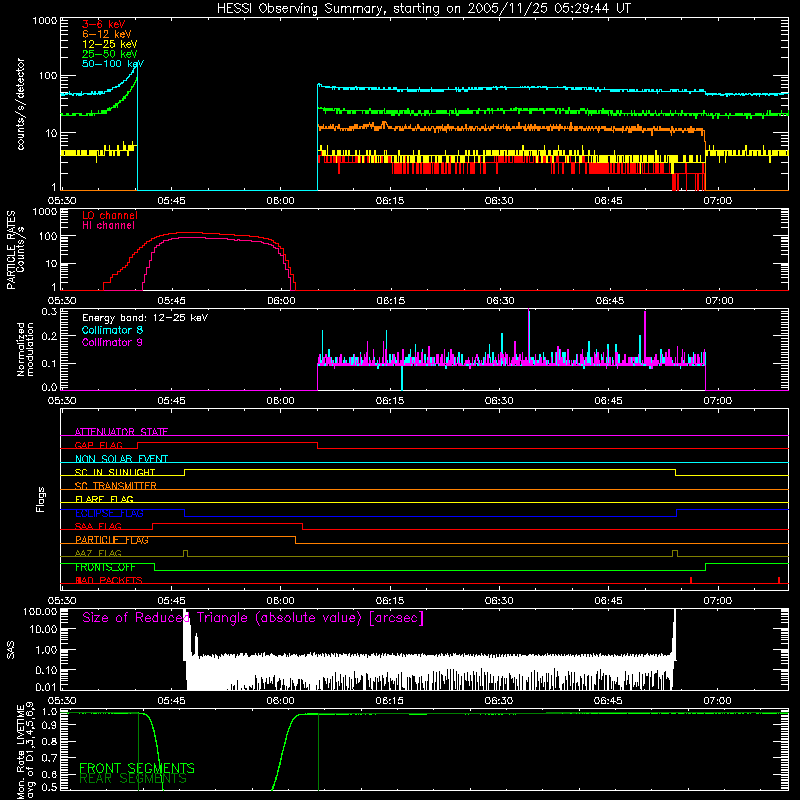
Task: Click the SC_TRANSMITTER flag label
Action: tap(116, 485)
